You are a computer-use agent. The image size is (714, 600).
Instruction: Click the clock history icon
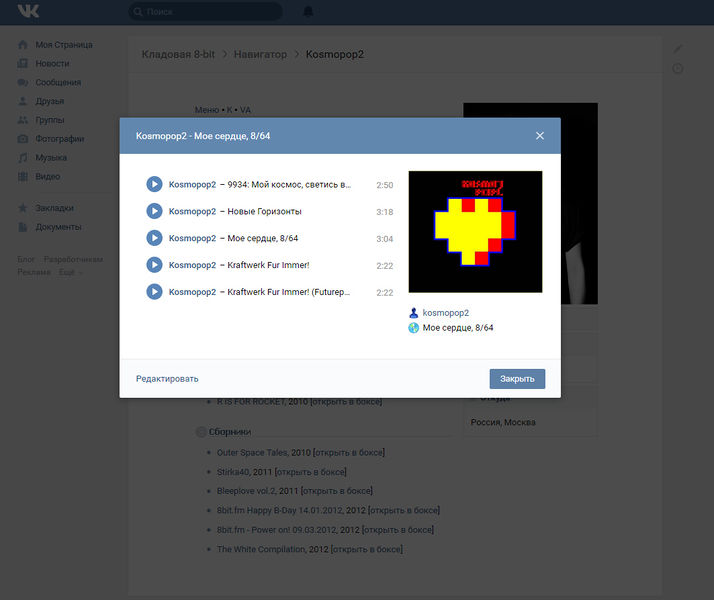pos(678,69)
